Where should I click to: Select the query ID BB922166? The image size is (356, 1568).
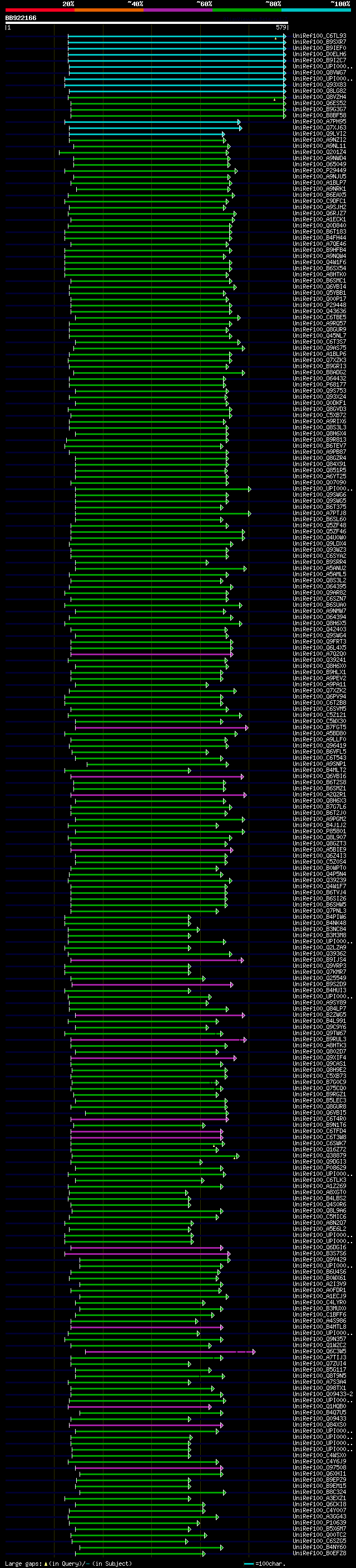[x=21, y=18]
